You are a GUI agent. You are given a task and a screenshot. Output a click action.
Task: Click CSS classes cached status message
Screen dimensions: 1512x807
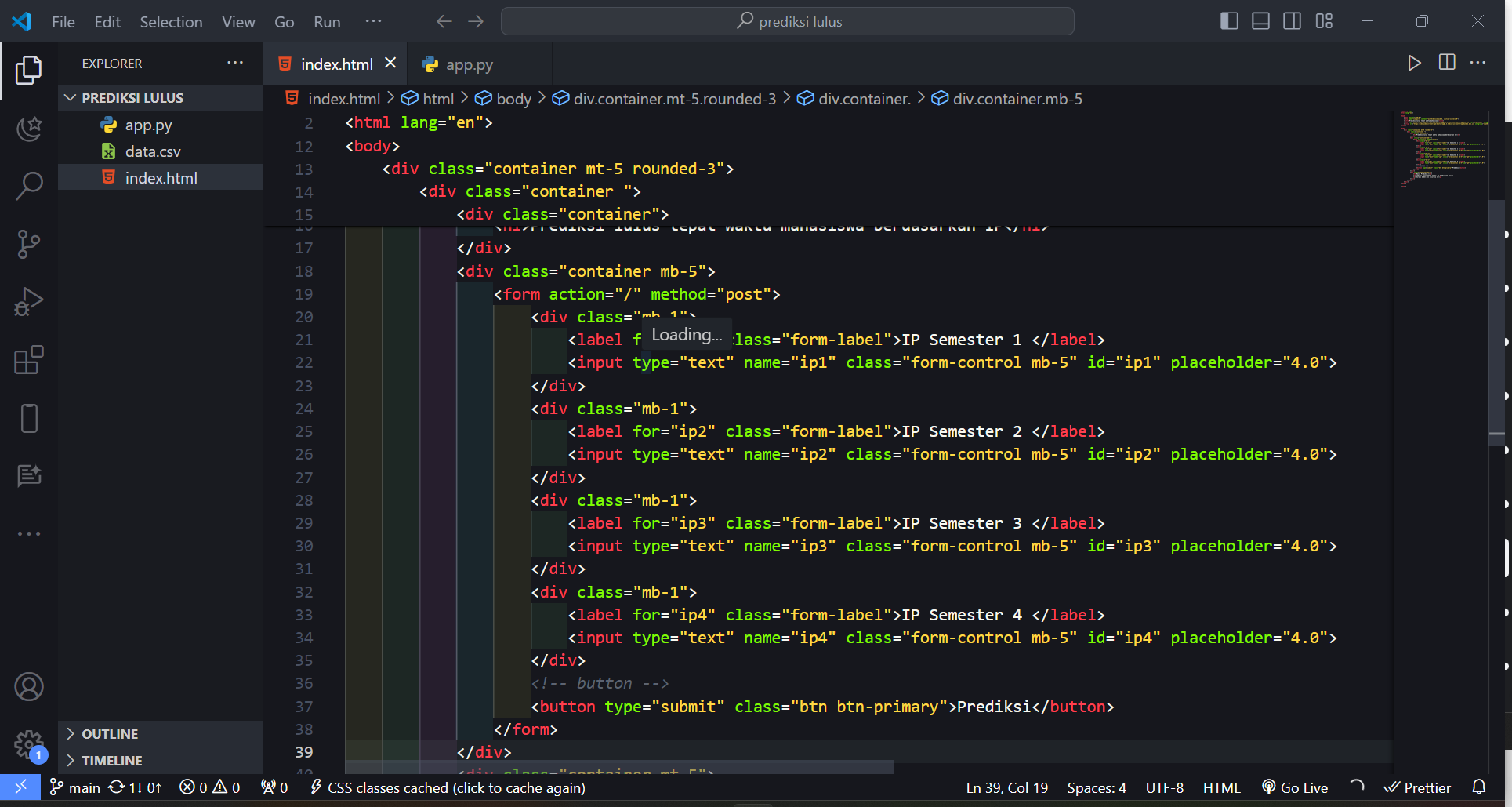[x=448, y=787]
